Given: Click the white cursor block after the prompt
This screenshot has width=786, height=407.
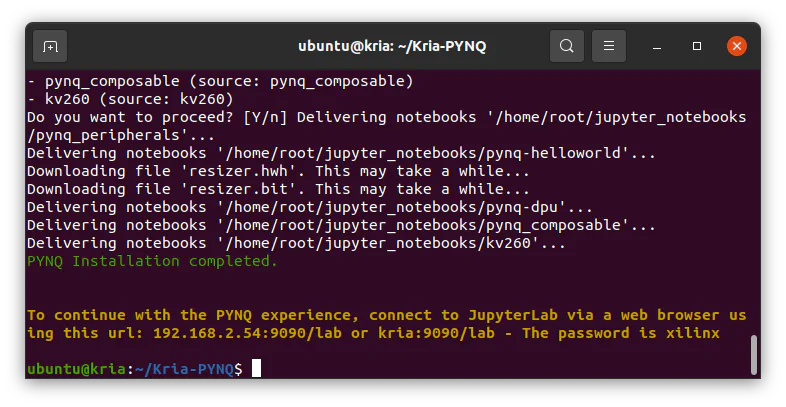Looking at the screenshot, I should coord(256,369).
